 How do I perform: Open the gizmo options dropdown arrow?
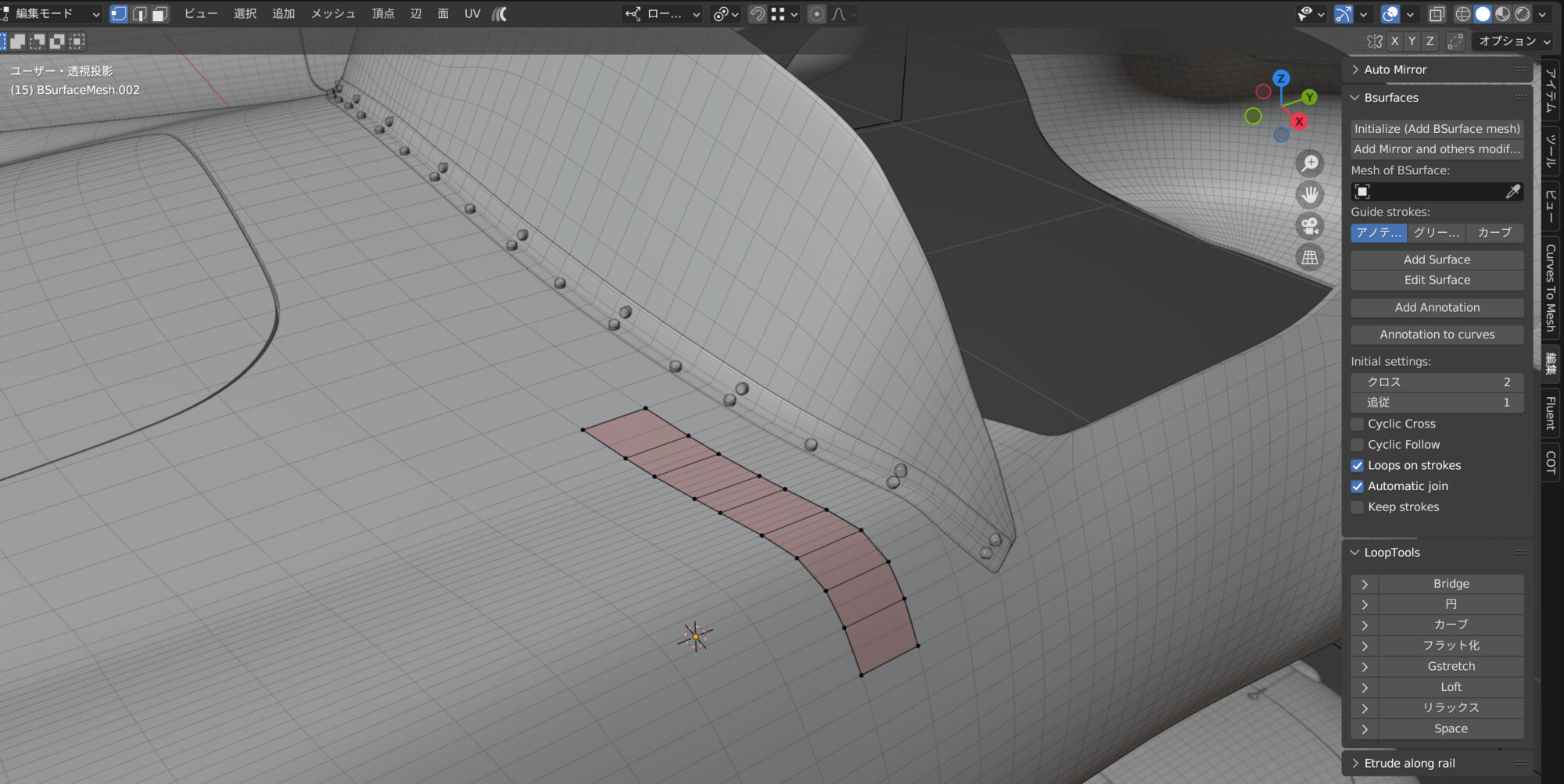(1363, 14)
